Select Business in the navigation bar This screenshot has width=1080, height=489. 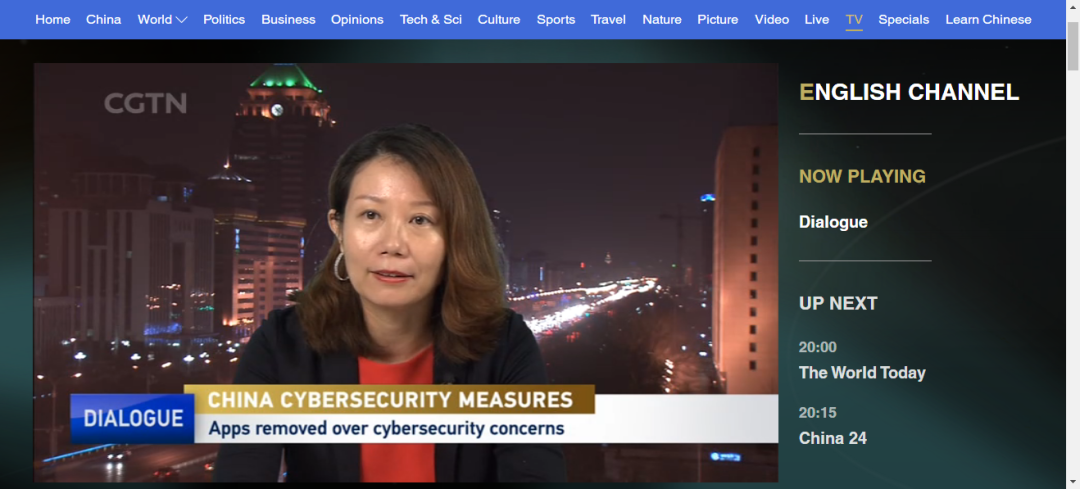coord(288,19)
